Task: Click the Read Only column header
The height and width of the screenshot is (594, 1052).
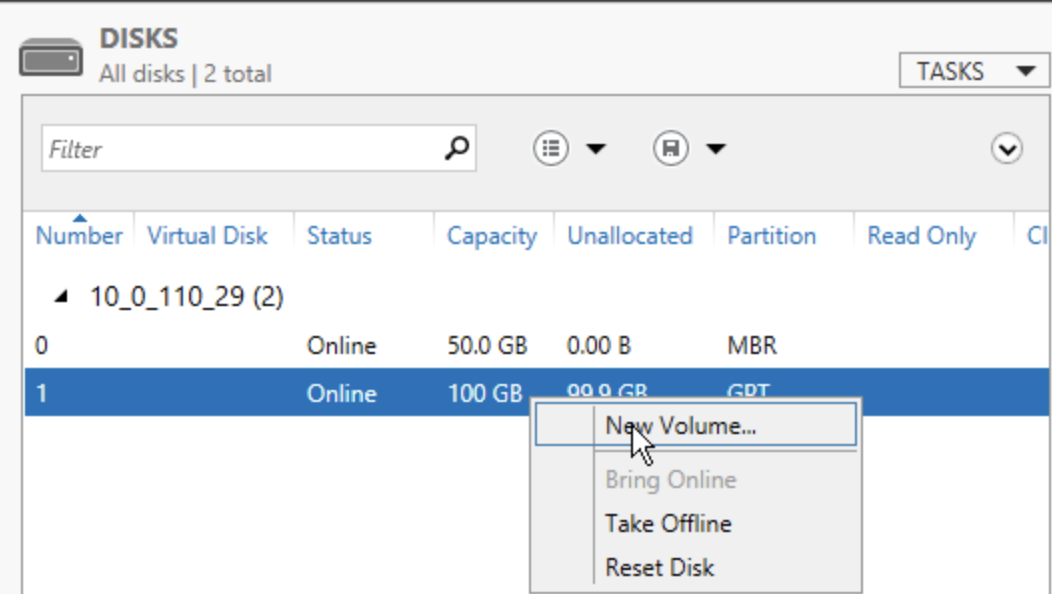Action: [x=921, y=236]
